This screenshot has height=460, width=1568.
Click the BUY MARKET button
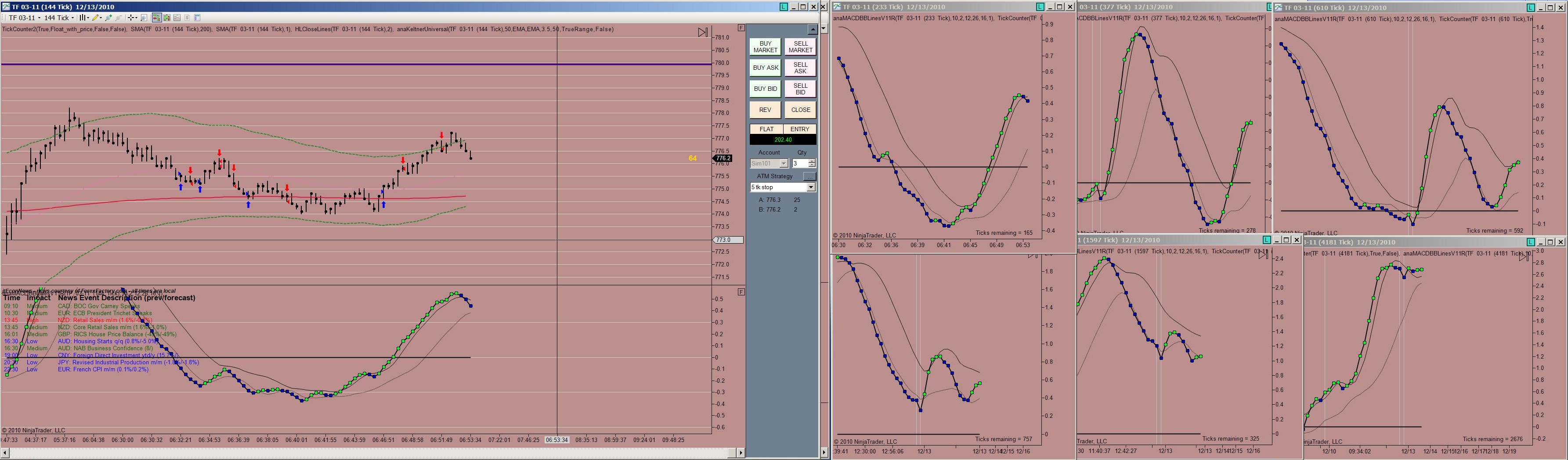tap(765, 47)
